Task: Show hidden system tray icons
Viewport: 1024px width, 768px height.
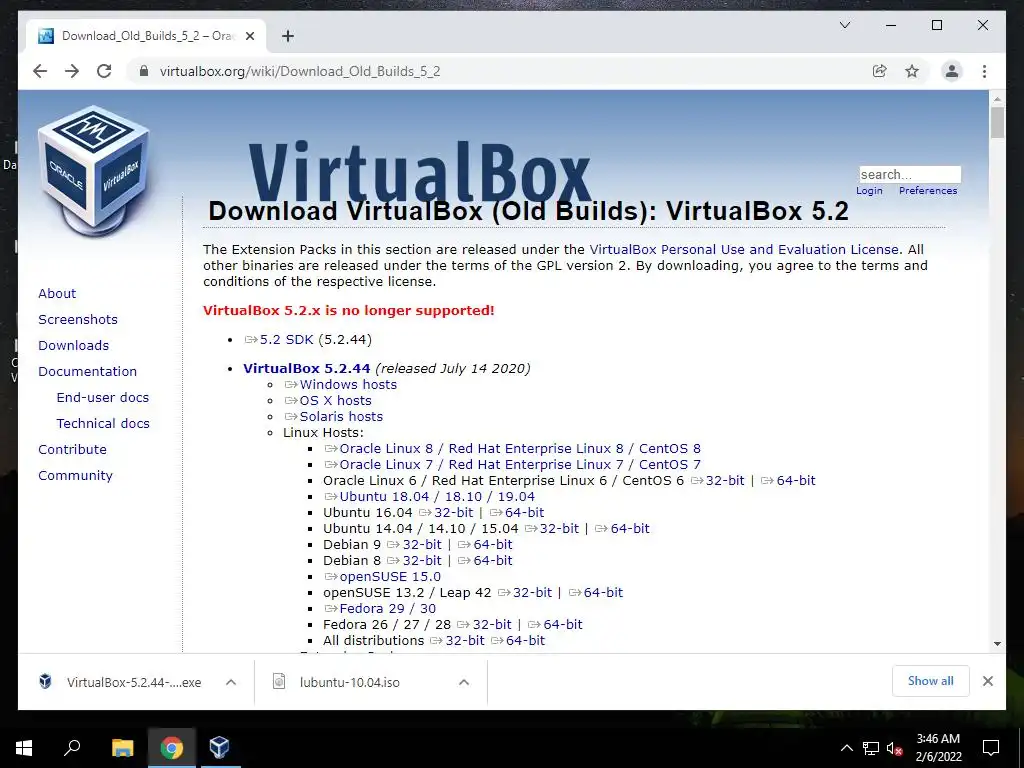Action: (x=846, y=748)
